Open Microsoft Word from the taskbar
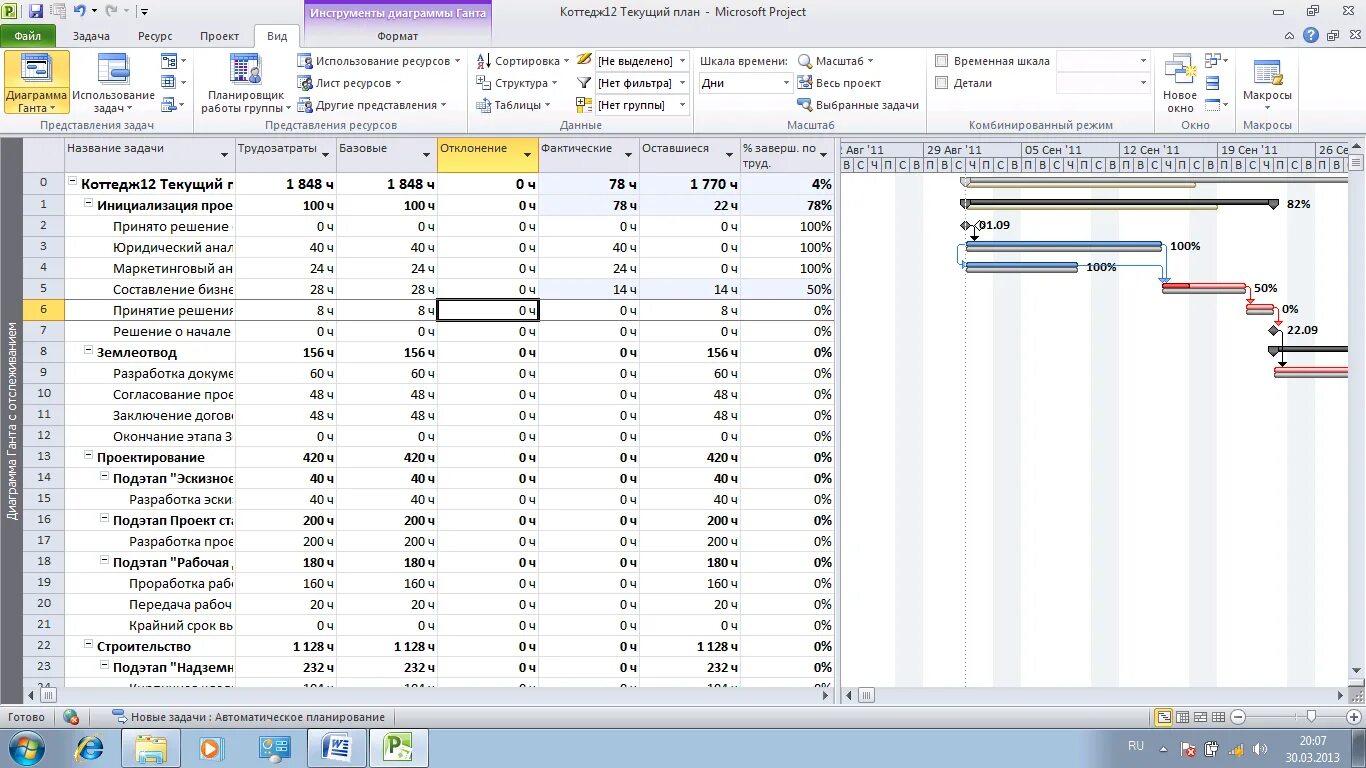1366x768 pixels. [337, 748]
